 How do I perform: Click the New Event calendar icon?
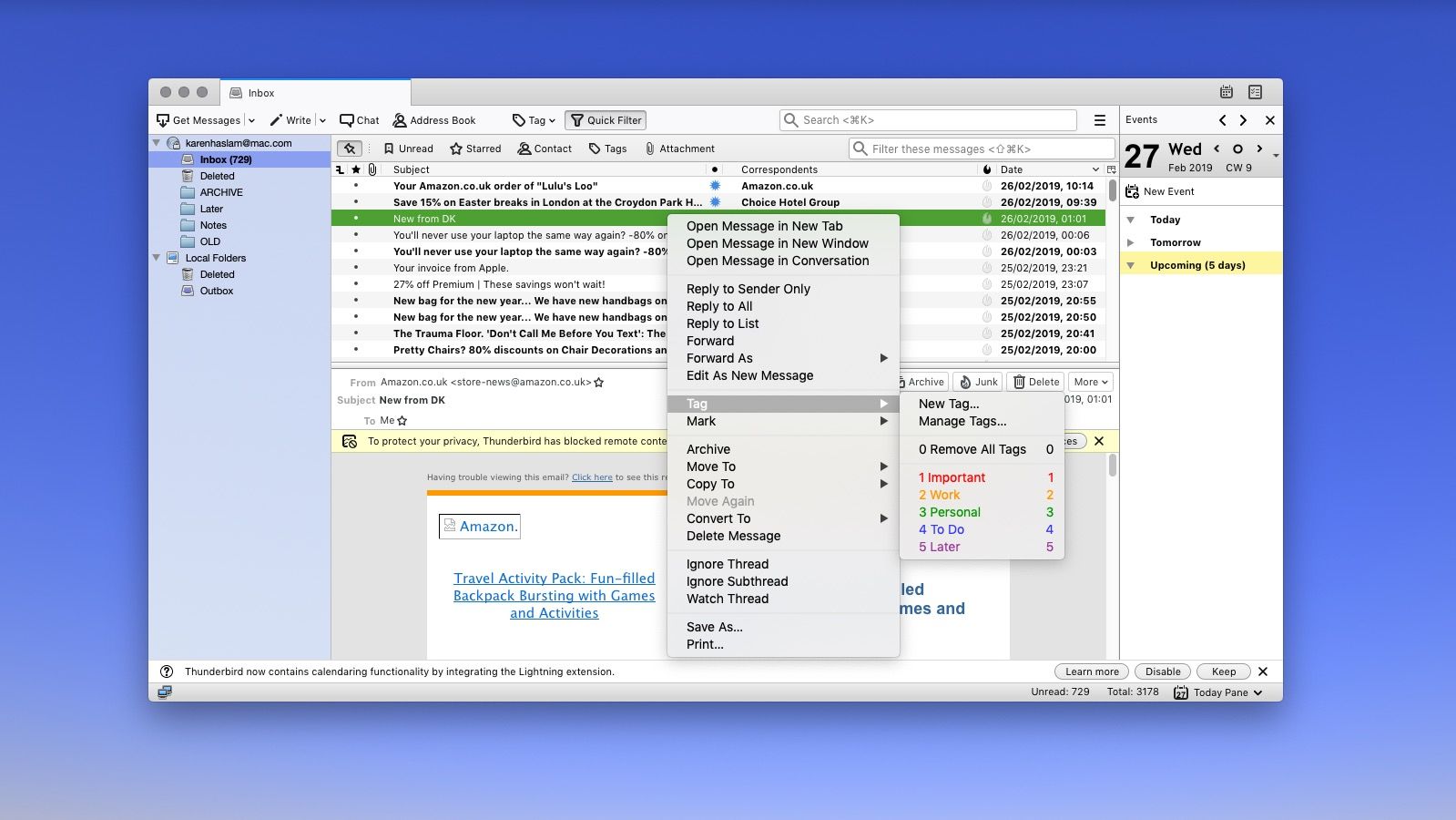(x=1132, y=191)
